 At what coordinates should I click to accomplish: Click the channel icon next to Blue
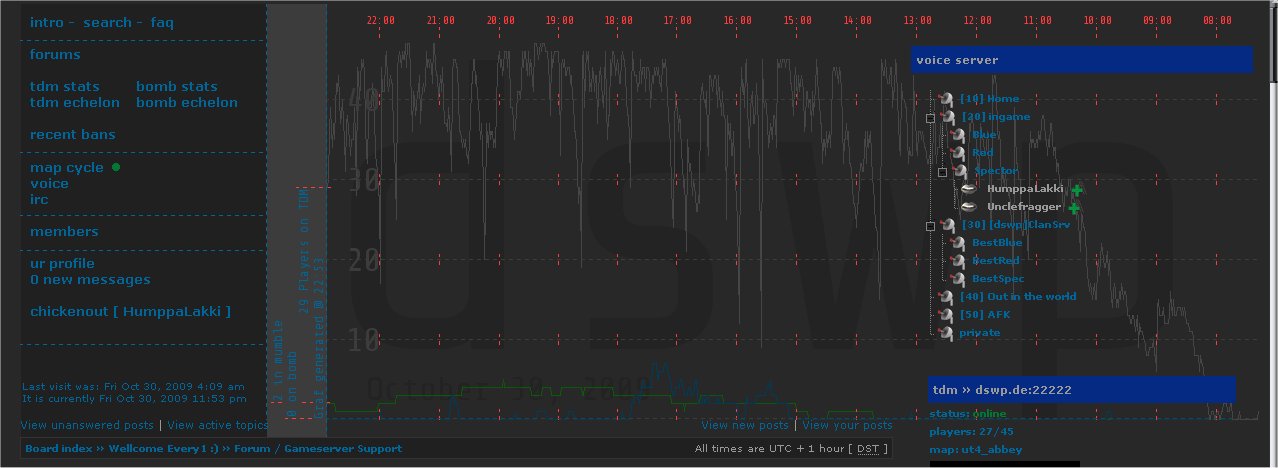click(x=957, y=135)
